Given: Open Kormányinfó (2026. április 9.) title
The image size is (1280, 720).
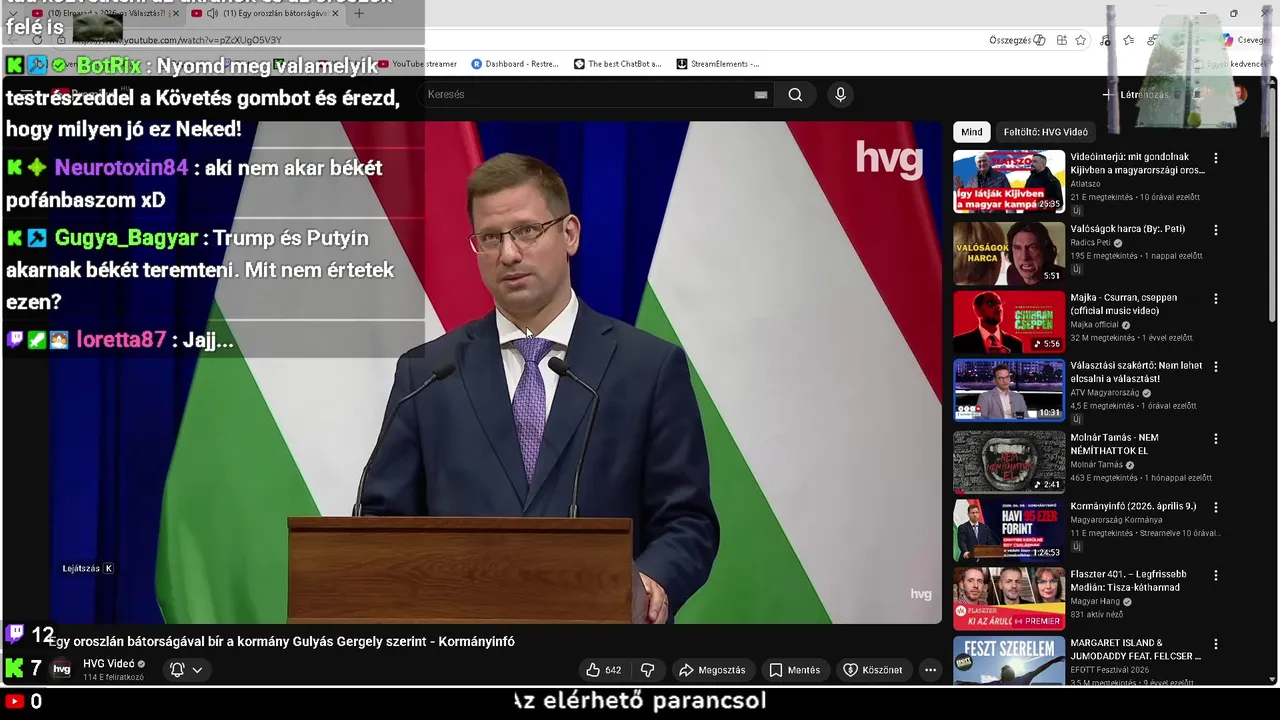Looking at the screenshot, I should pyautogui.click(x=1133, y=507).
